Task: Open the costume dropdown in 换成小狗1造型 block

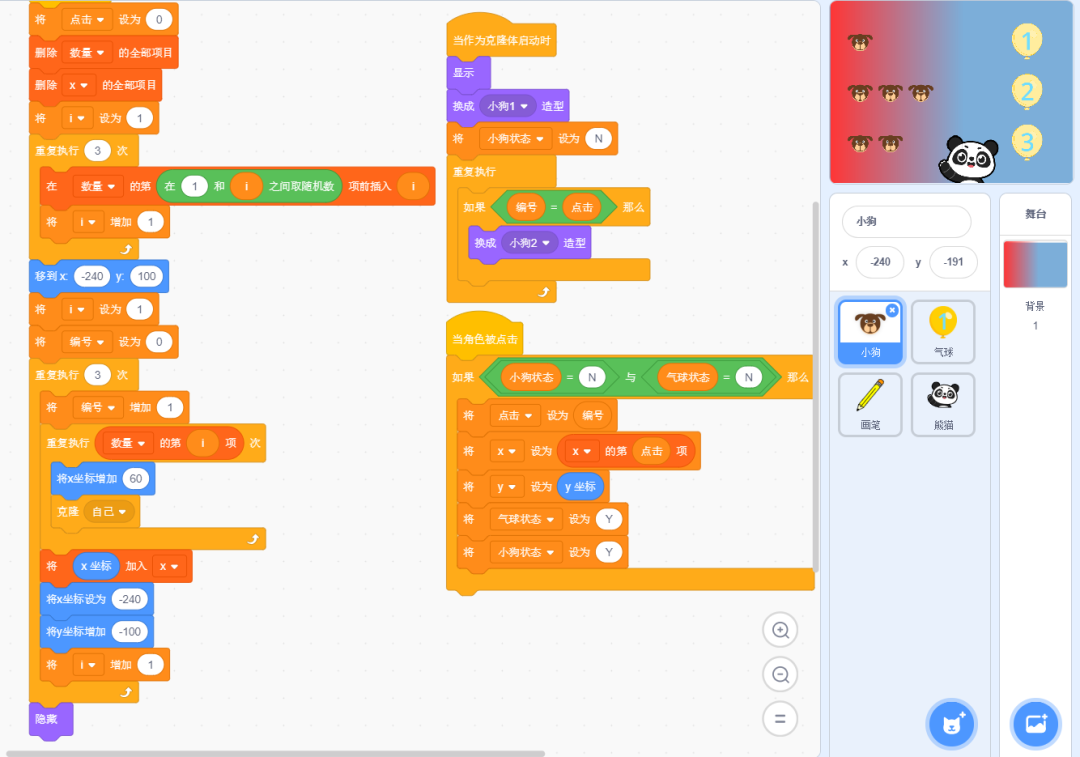Action: [x=524, y=104]
